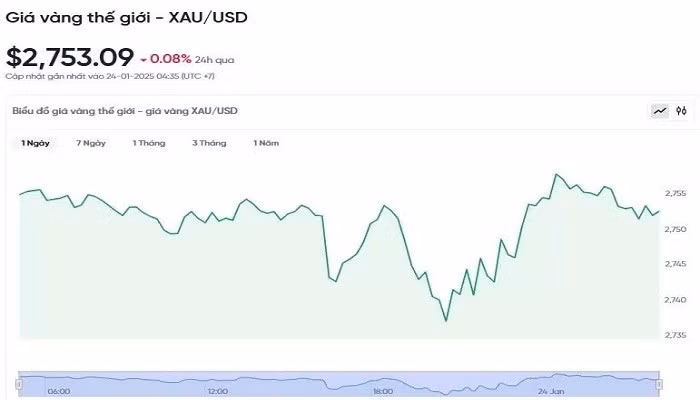The height and width of the screenshot is (400, 700).
Task: Switch to the candlestick chart view
Action: [681, 111]
